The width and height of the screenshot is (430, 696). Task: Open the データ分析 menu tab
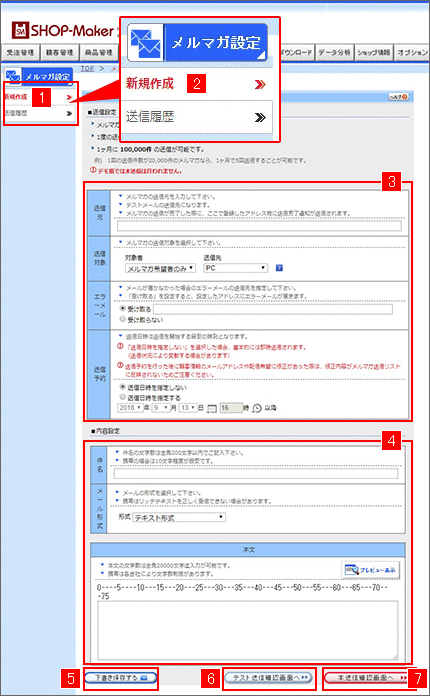coord(335,52)
